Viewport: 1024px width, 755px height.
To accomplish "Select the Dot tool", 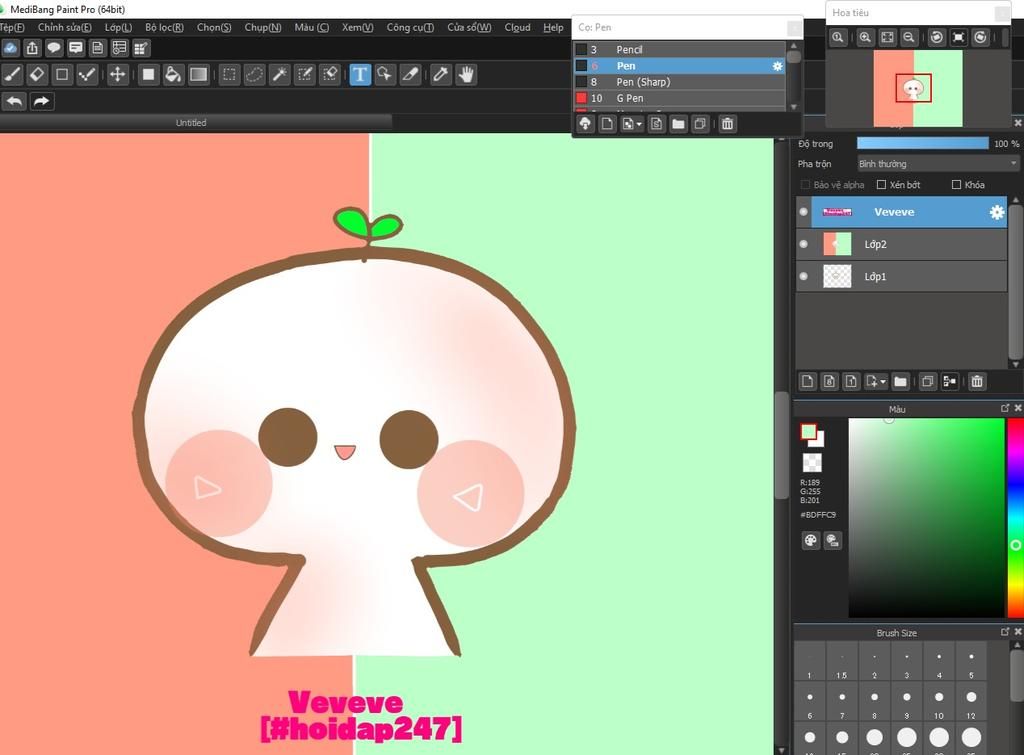I will coord(87,74).
